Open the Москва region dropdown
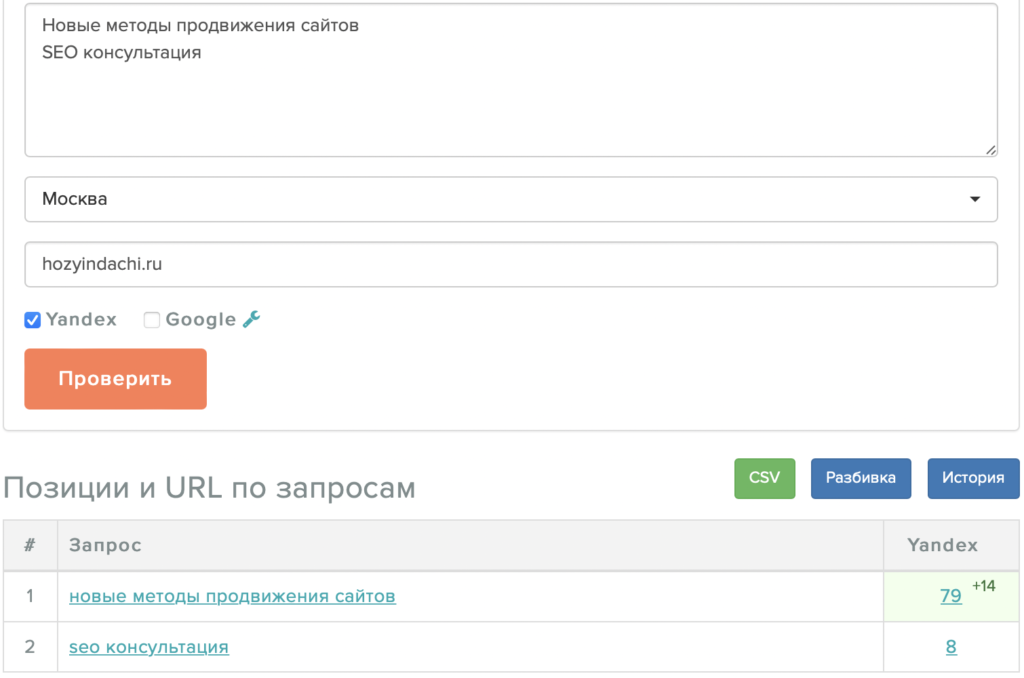Viewport: 1024px width, 678px height. (x=511, y=199)
